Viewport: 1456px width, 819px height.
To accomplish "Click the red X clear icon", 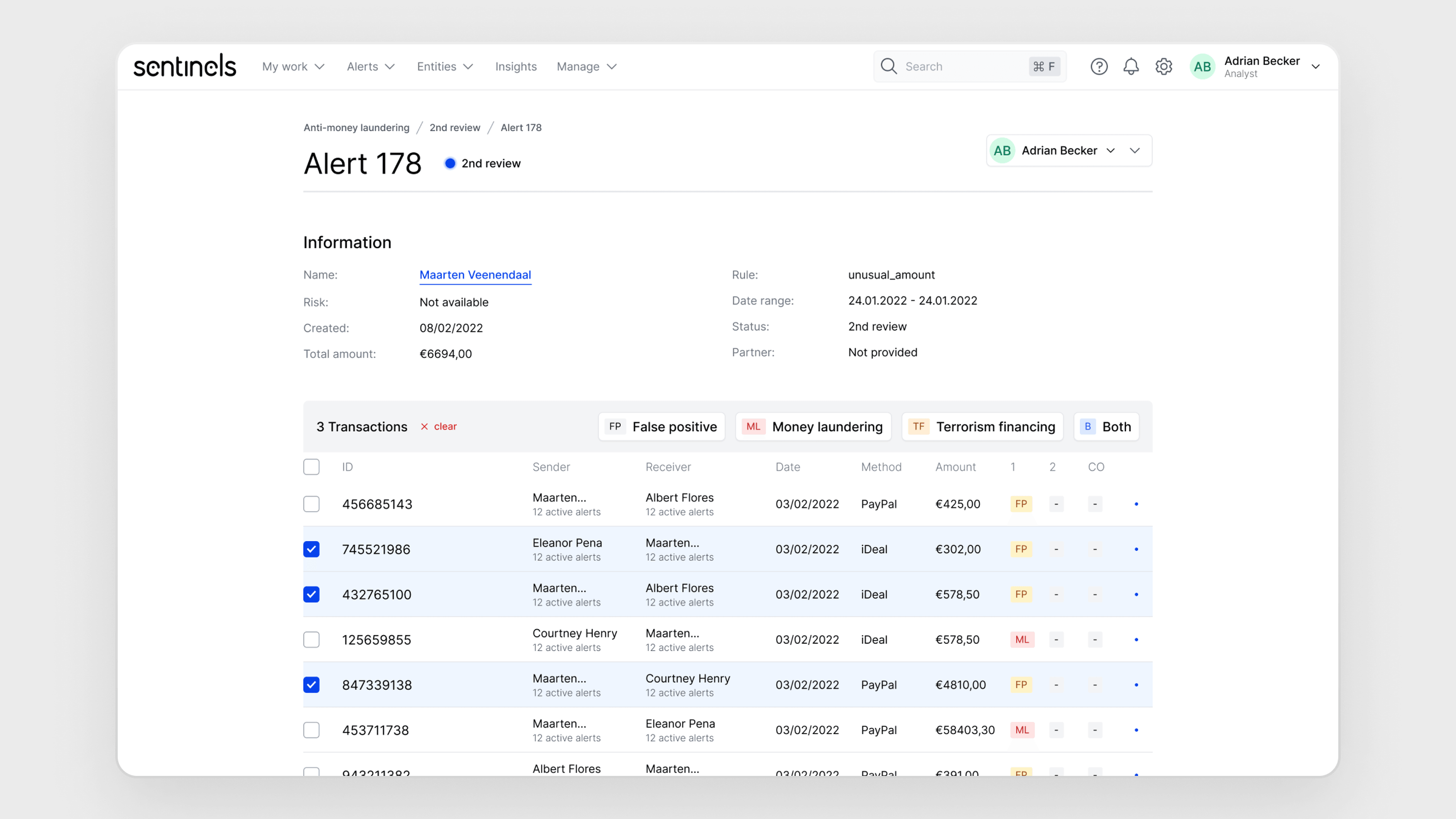I will pos(425,426).
